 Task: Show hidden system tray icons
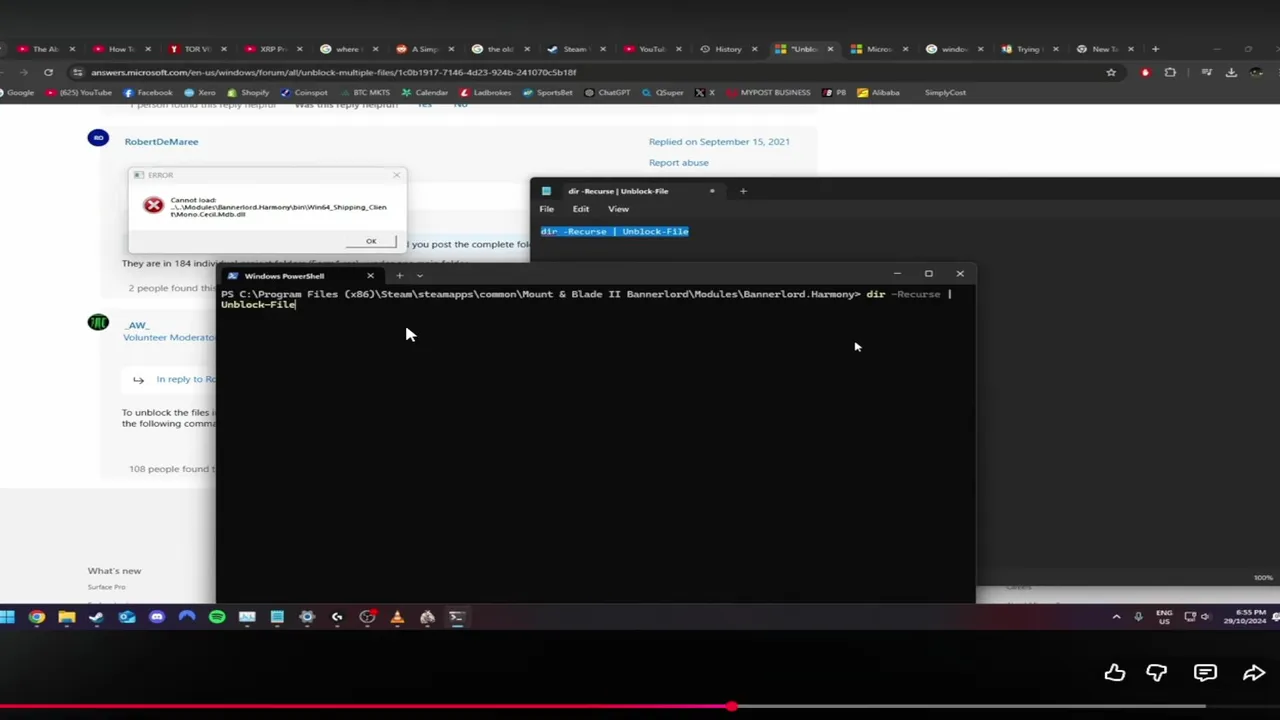(1116, 617)
